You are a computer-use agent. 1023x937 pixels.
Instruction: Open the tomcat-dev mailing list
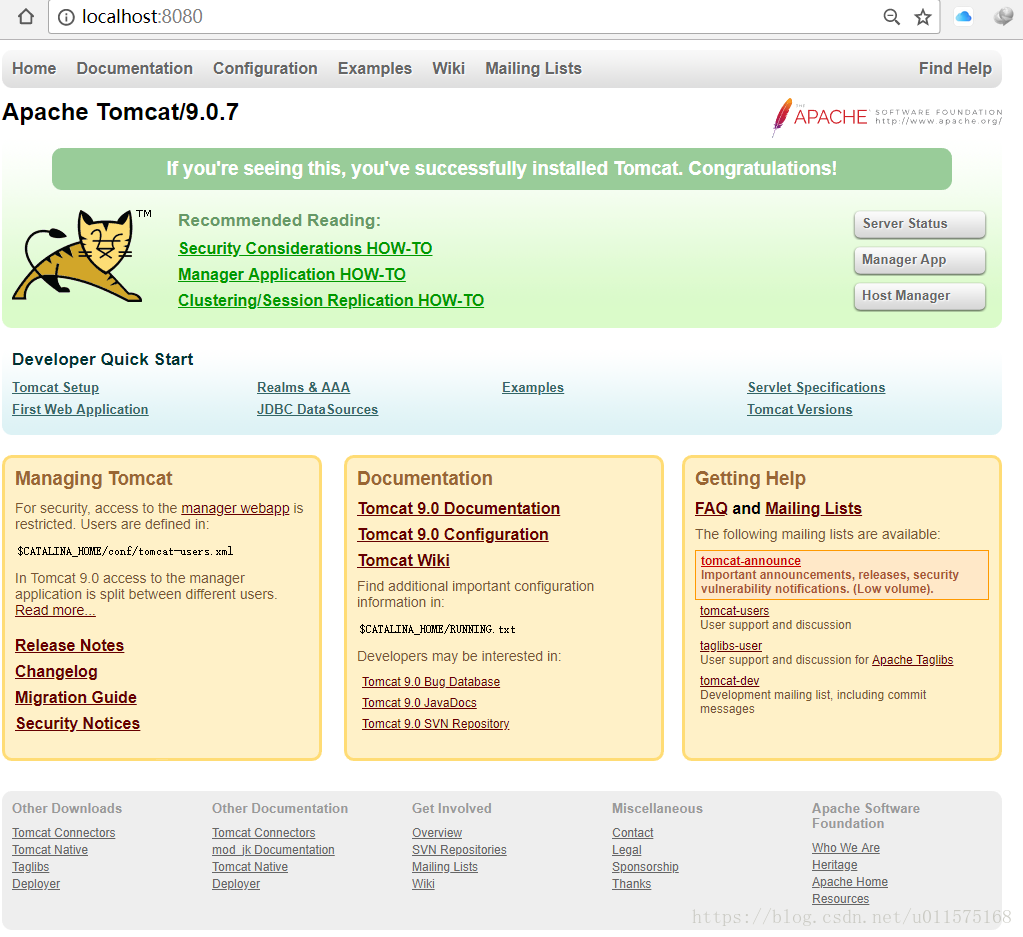729,681
